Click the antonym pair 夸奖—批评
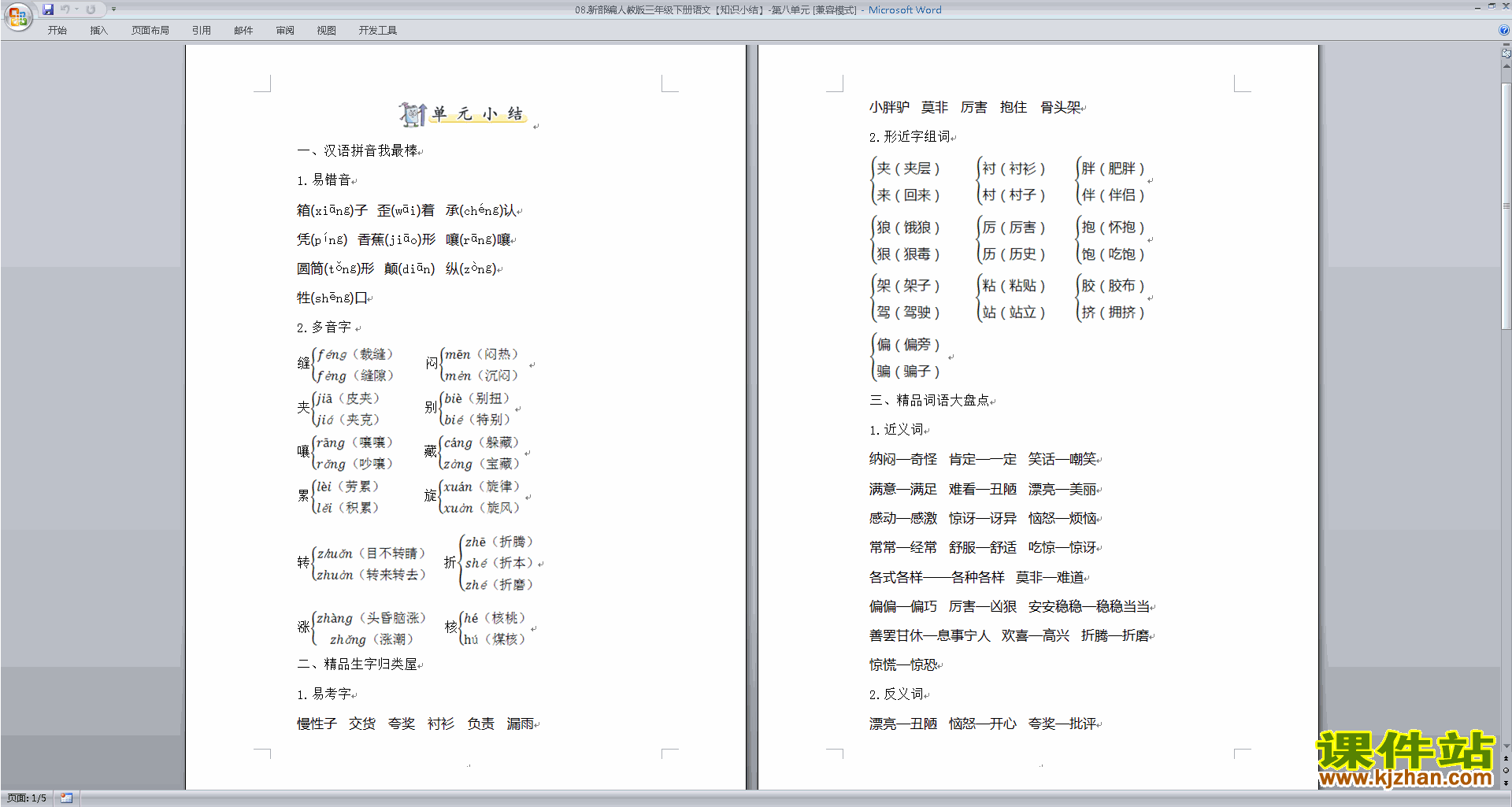The image size is (1512, 807). 1062,724
